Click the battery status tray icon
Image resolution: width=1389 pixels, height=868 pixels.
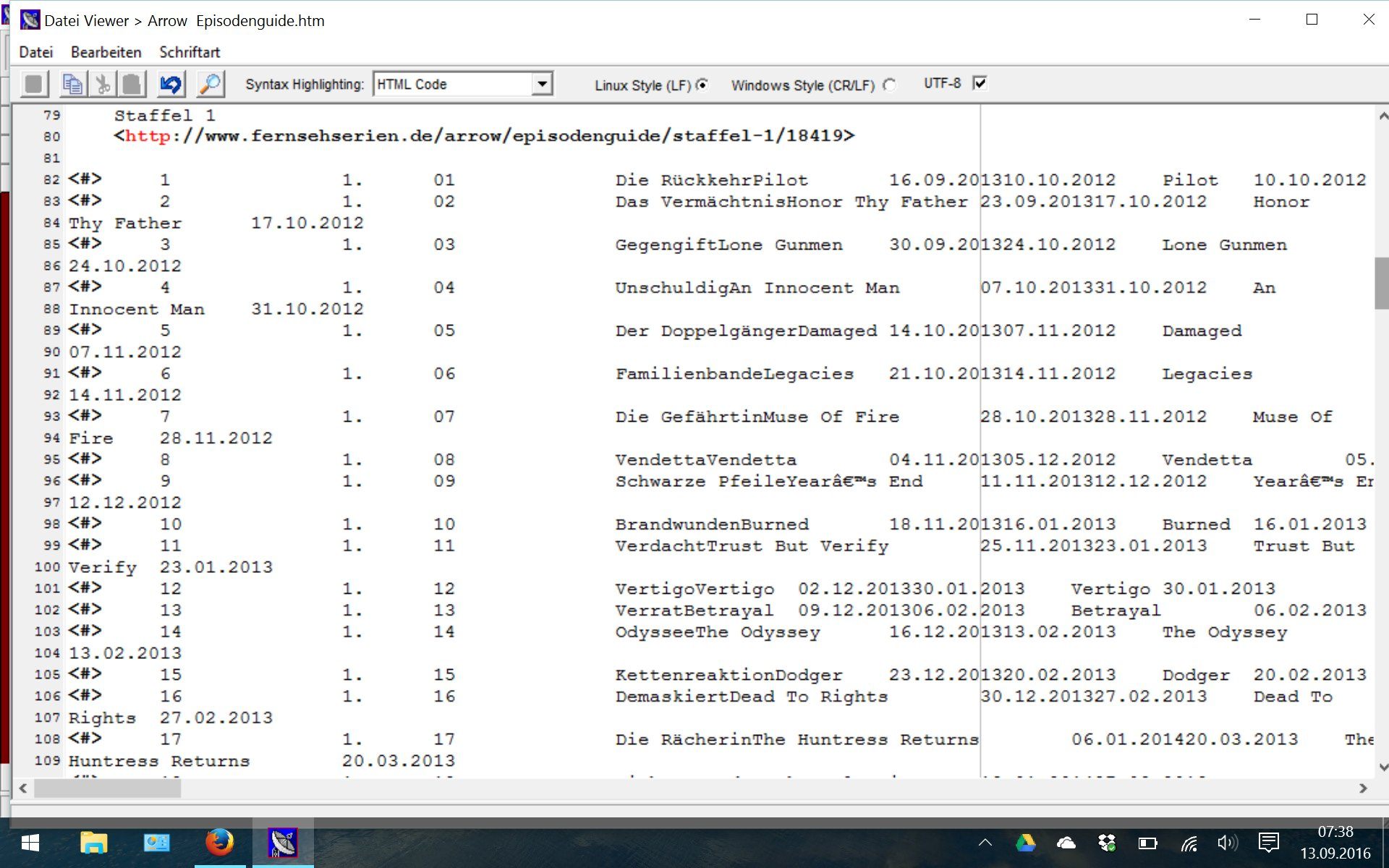click(1147, 843)
